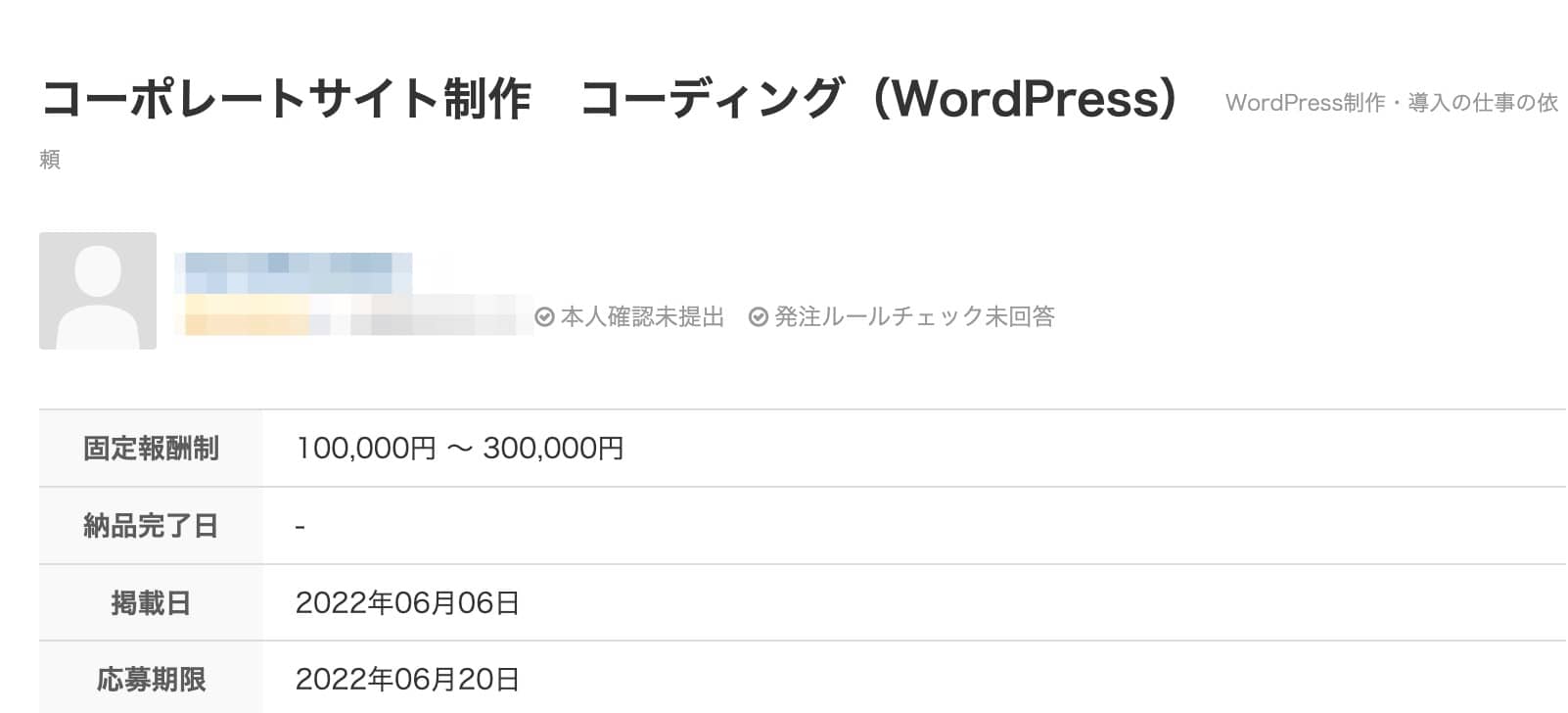Image resolution: width=1568 pixels, height=713 pixels.
Task: Click the 2022年06月06日 posting date
Action: (407, 602)
